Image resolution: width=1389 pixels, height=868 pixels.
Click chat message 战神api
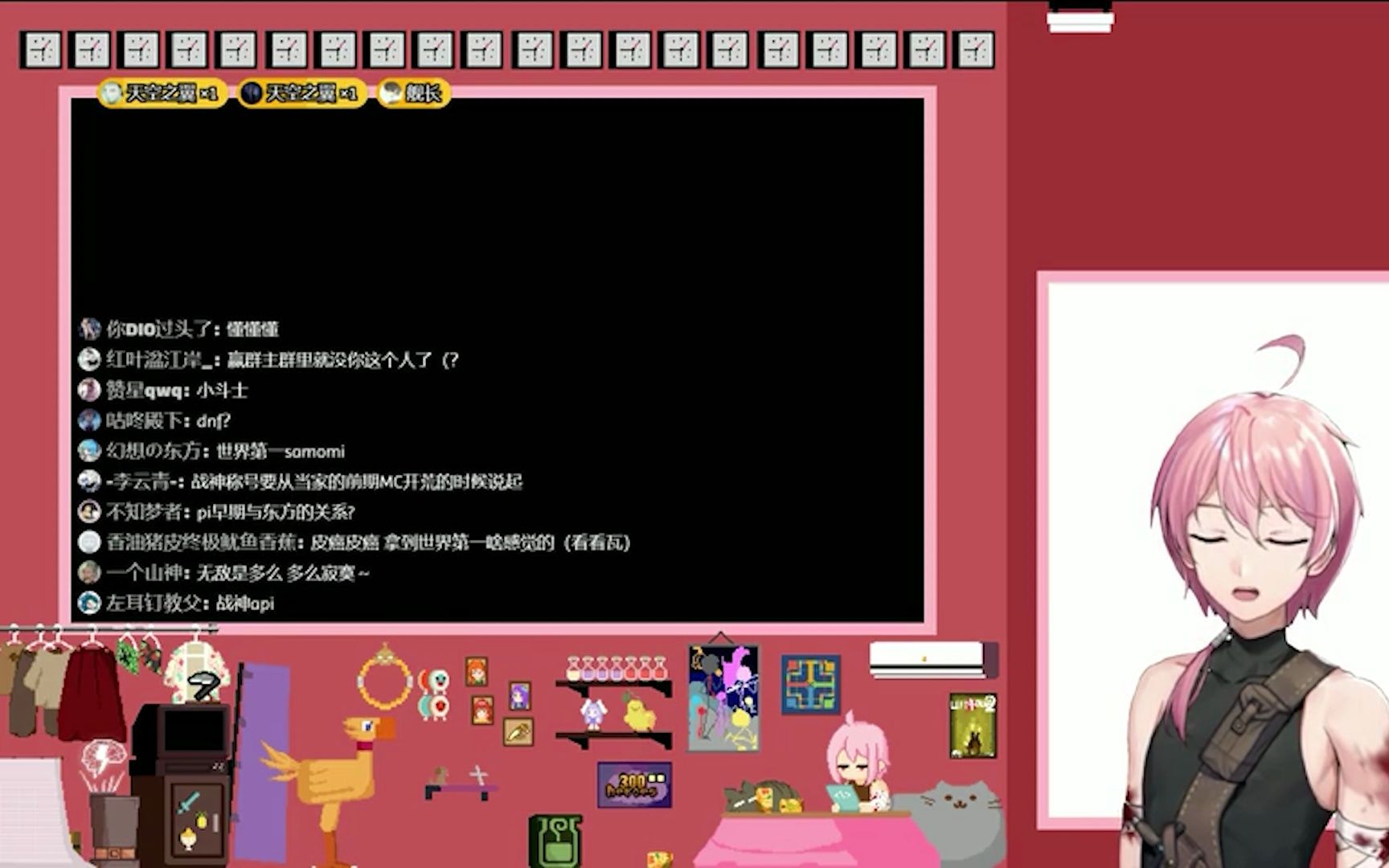click(245, 603)
